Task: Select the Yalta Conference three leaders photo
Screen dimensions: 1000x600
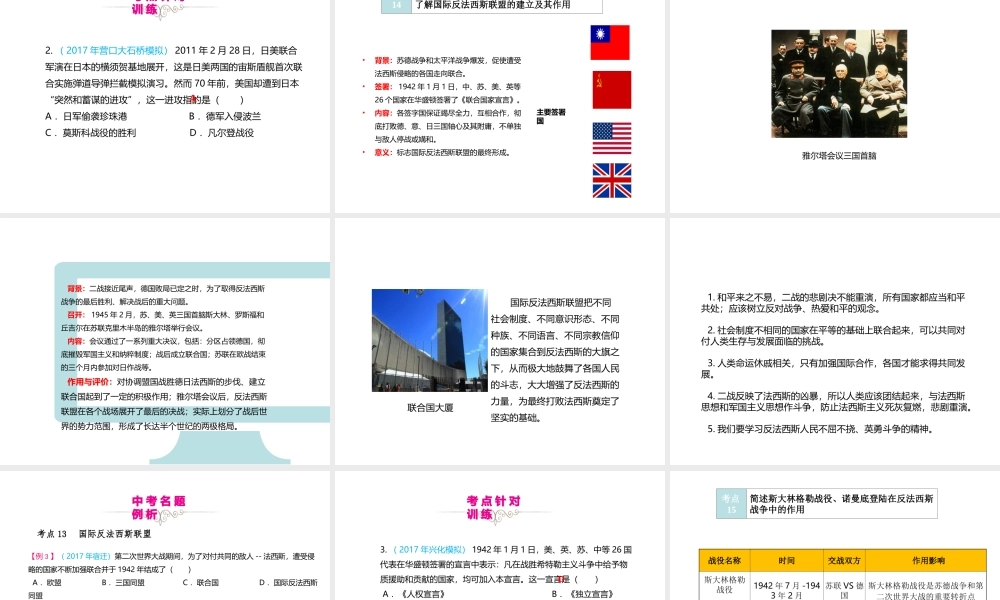Action: click(x=839, y=84)
